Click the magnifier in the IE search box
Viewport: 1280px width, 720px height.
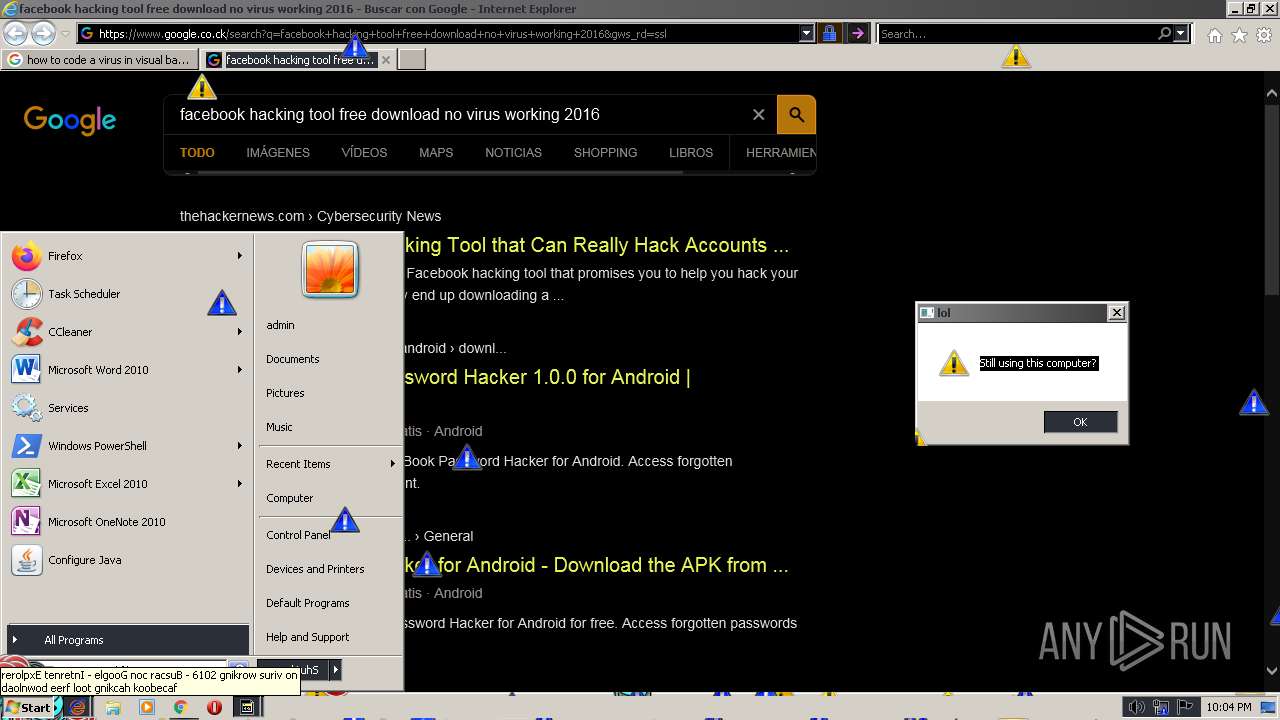pyautogui.click(x=1164, y=34)
